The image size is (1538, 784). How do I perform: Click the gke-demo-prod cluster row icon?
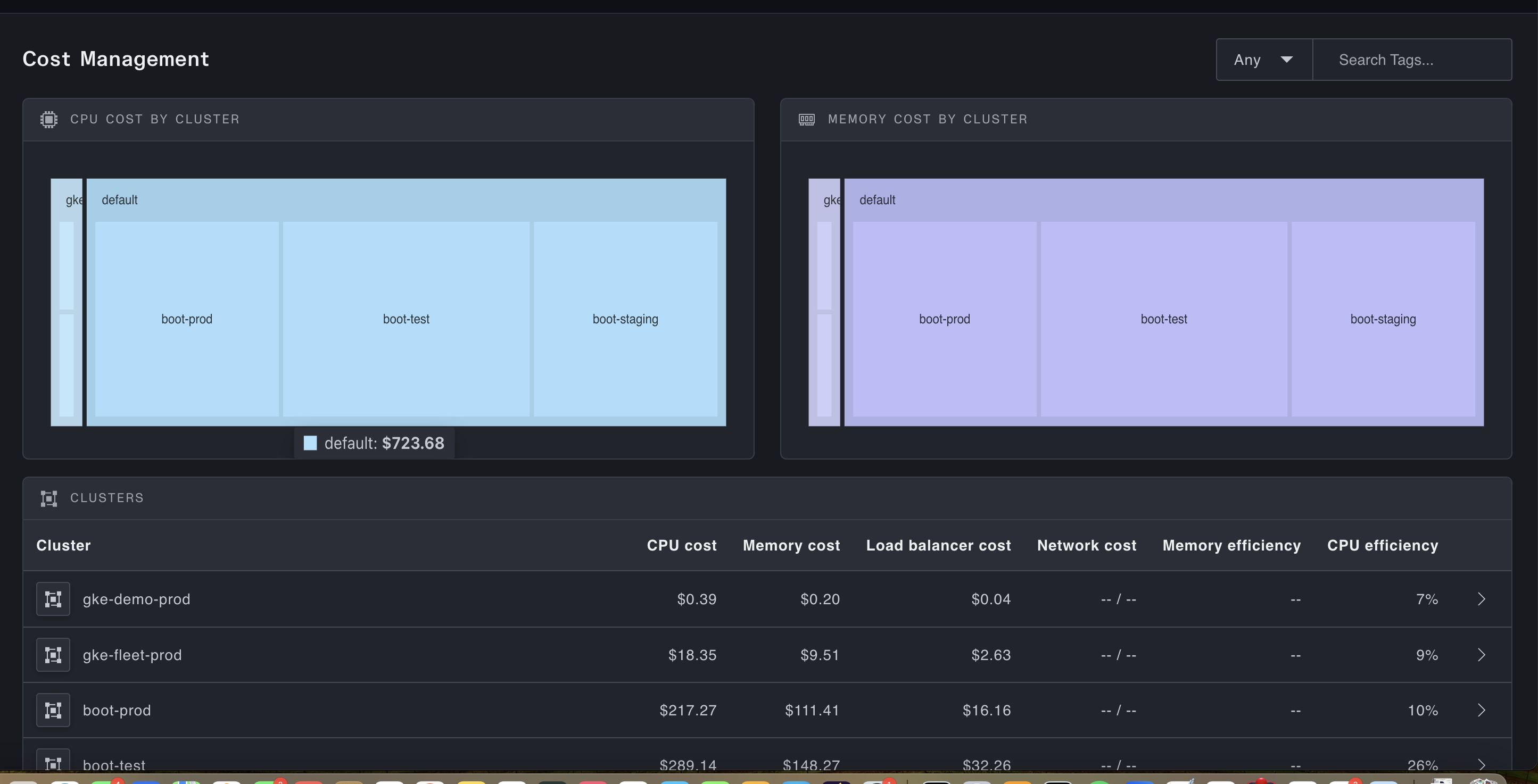[53, 599]
